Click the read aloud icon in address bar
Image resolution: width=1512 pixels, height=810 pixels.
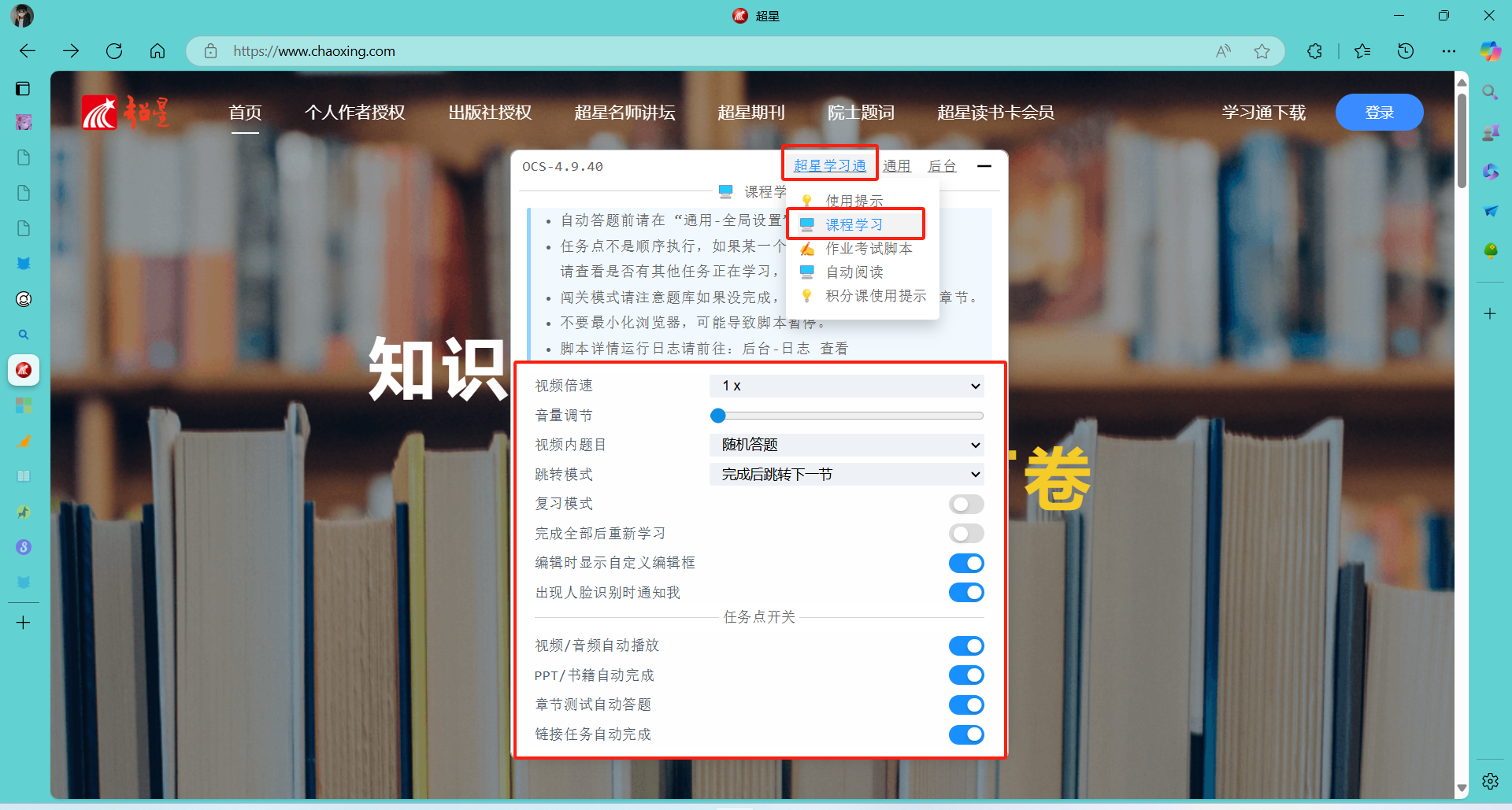(x=1223, y=51)
